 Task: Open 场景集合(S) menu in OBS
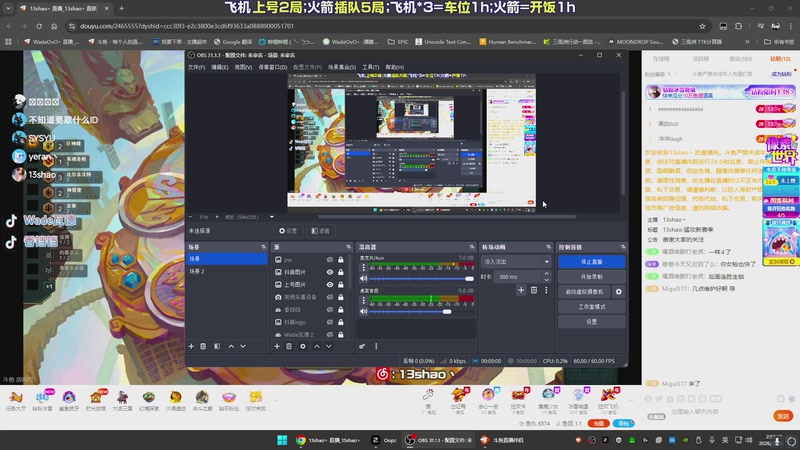[342, 67]
